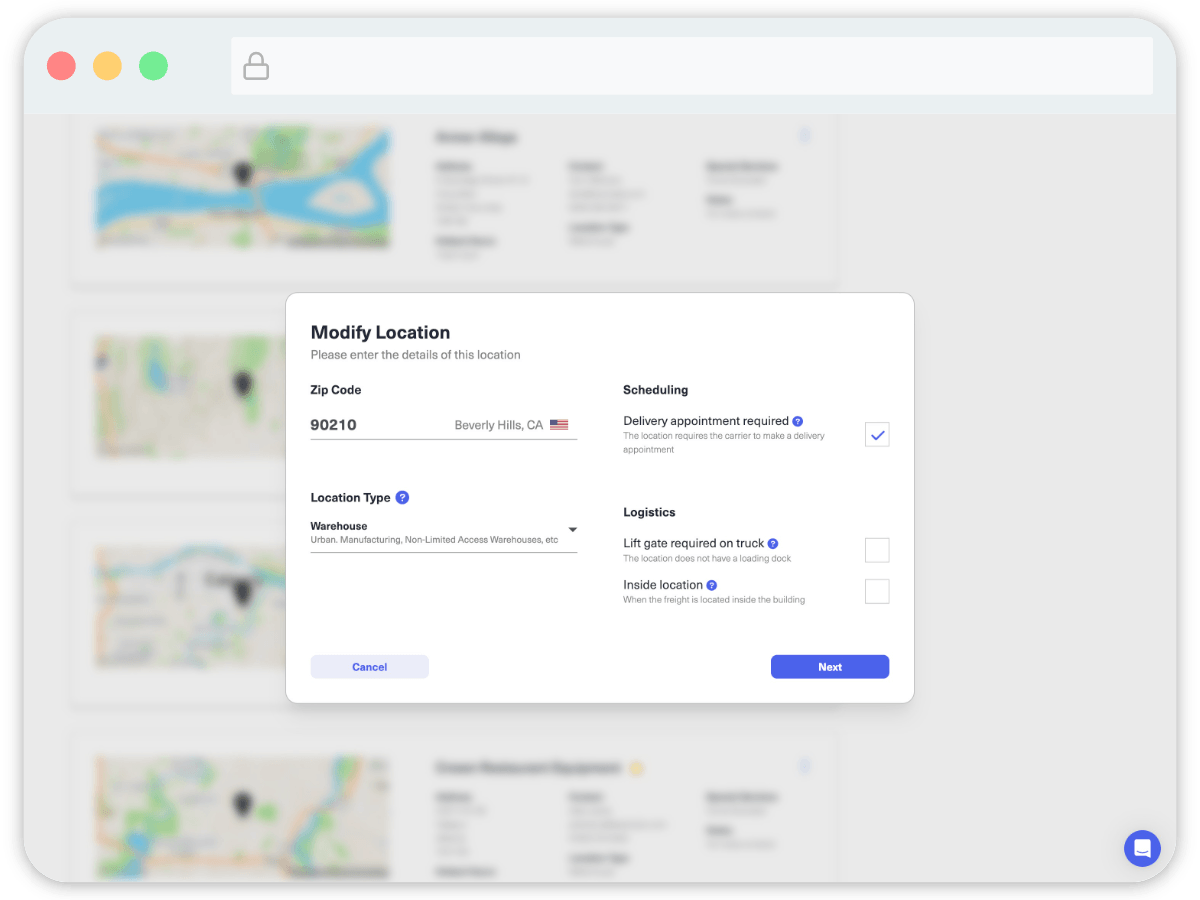Screen dimensions: 1200x900
Task: Open the chat widget bubble
Action: (x=1142, y=848)
